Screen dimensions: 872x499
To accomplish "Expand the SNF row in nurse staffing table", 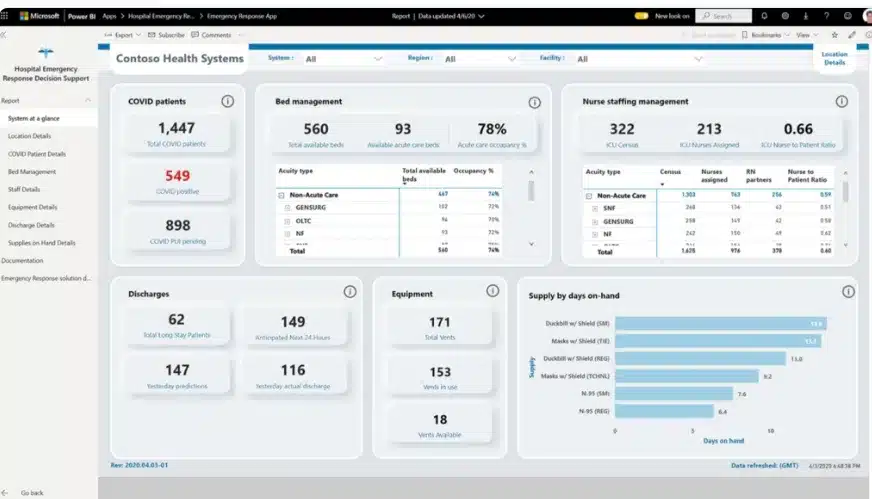I will [x=595, y=209].
